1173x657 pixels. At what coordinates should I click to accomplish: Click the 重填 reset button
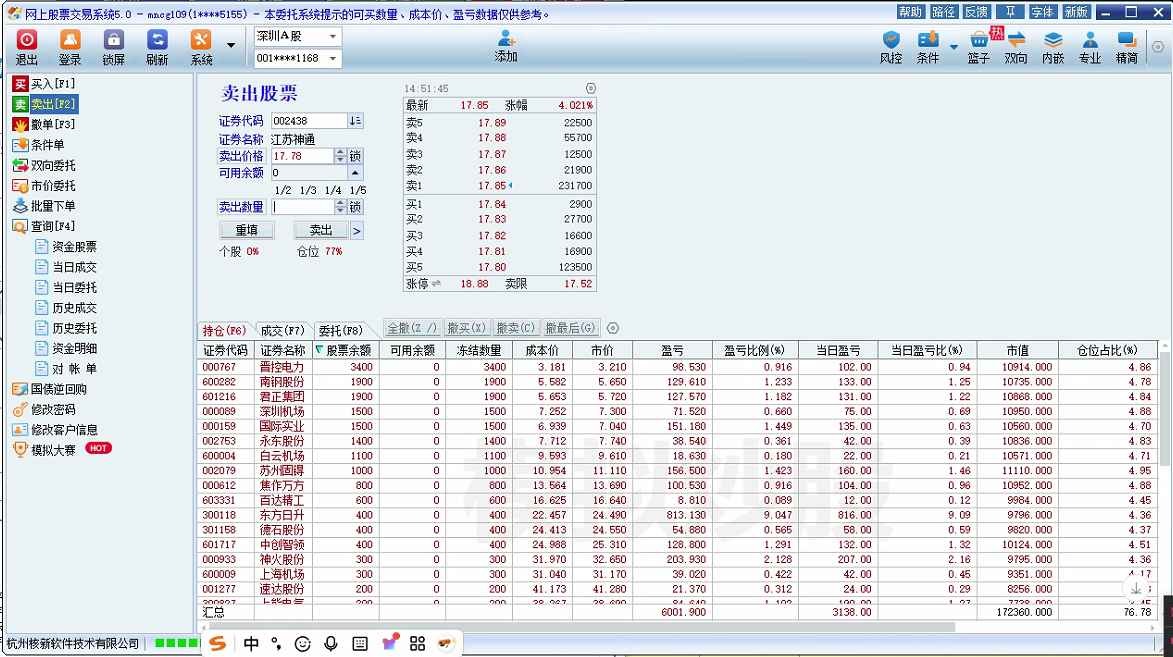pos(246,230)
